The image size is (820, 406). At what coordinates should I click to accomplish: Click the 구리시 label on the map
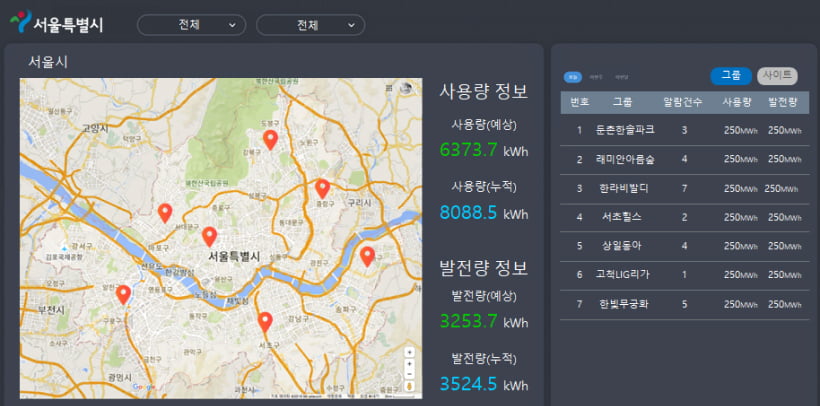[x=360, y=202]
